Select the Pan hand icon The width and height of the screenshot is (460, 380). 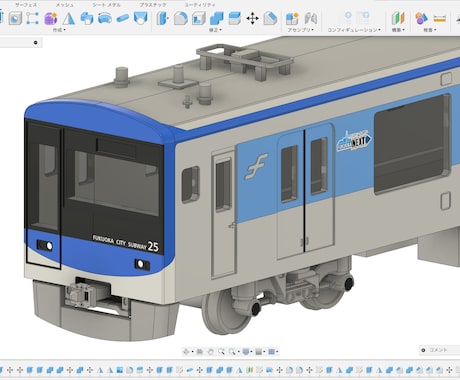(210, 351)
